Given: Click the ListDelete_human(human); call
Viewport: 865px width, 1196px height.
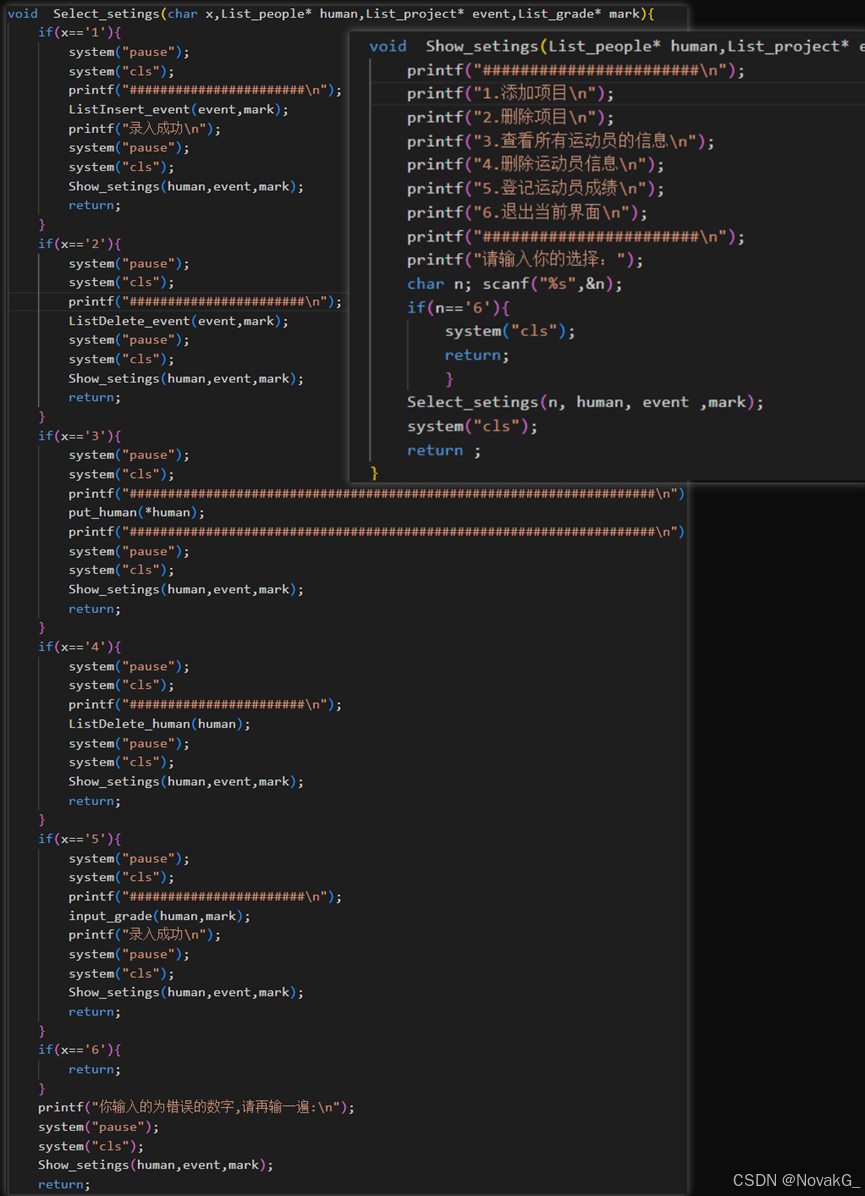Looking at the screenshot, I should pyautogui.click(x=159, y=724).
